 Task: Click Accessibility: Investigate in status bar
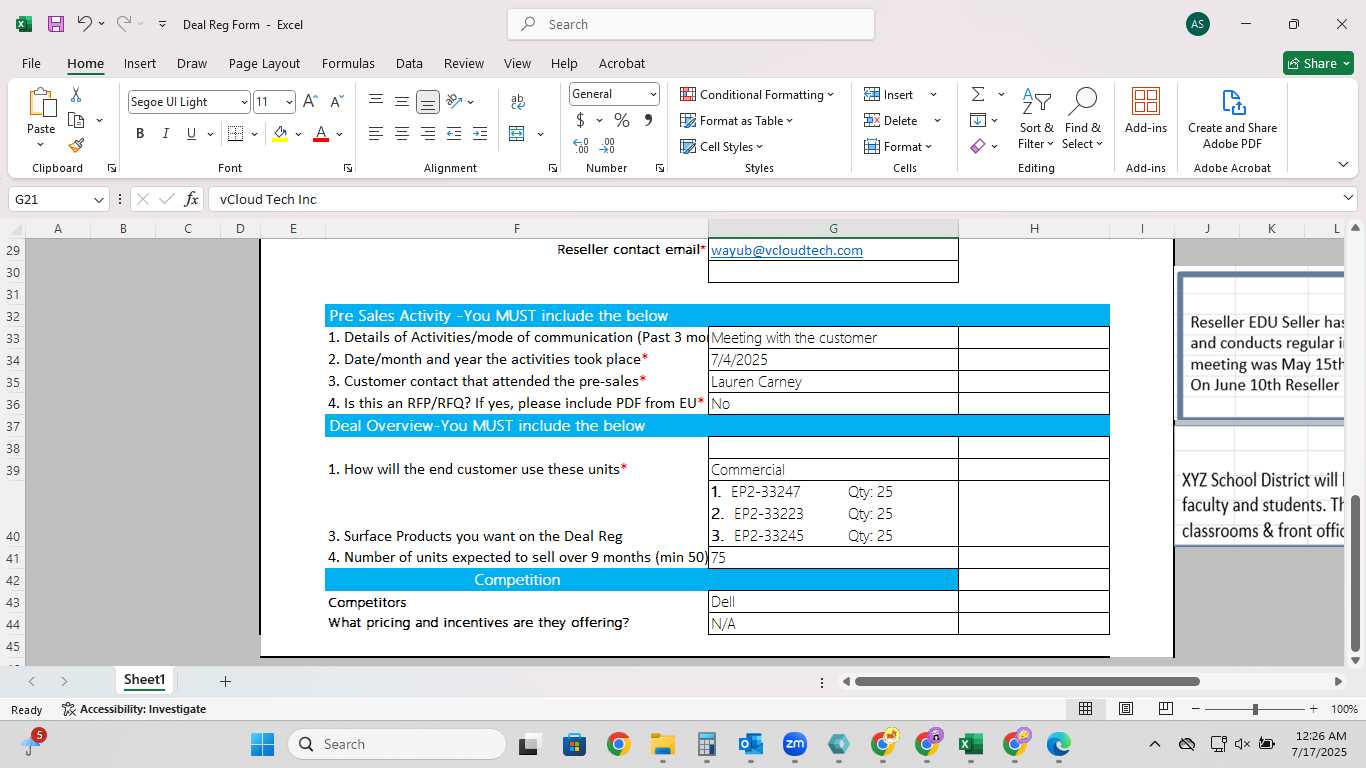134,709
